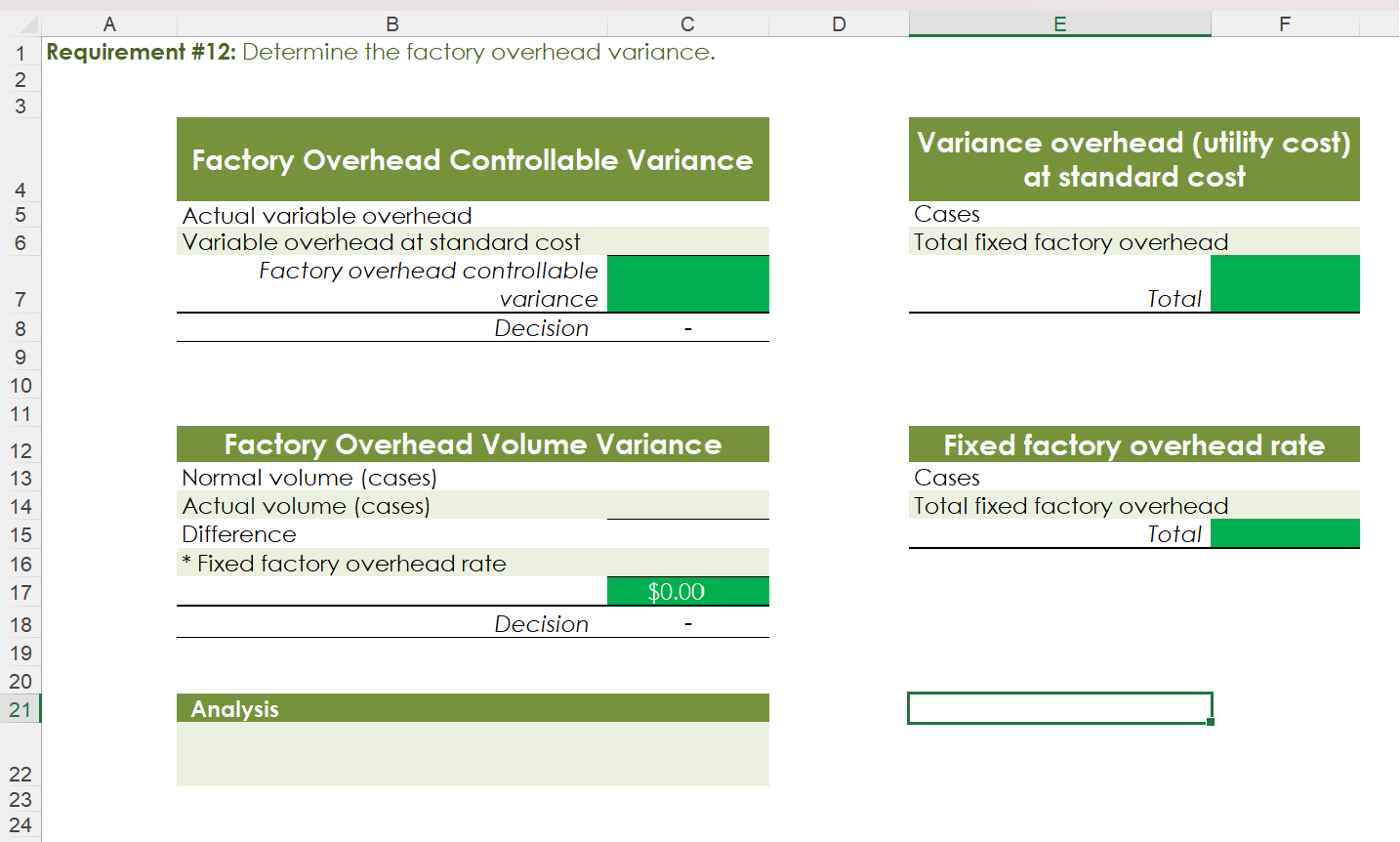The width and height of the screenshot is (1400, 842).
Task: Select row 18 header
Action: [21, 624]
